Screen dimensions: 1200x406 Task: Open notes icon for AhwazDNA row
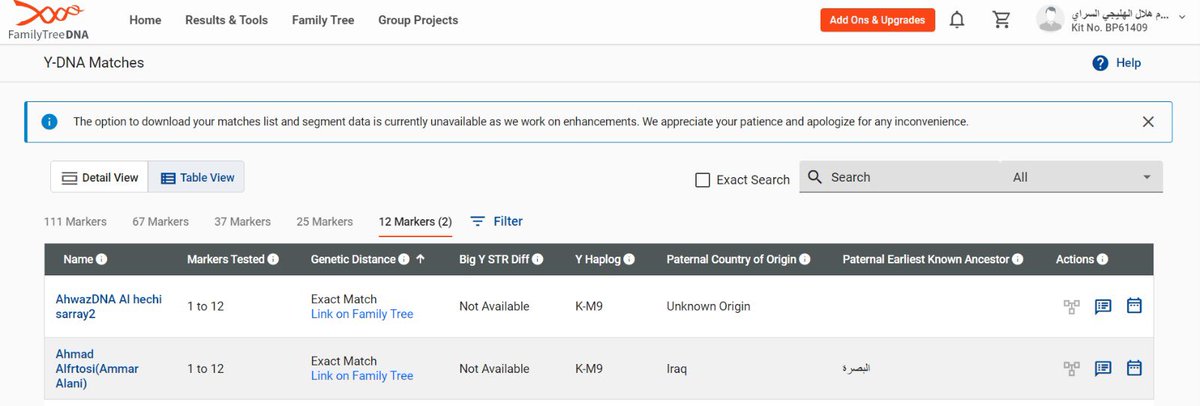point(1103,306)
